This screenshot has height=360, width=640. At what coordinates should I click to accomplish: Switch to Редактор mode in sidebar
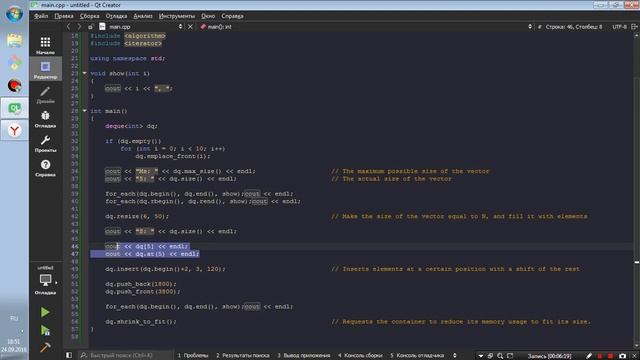pyautogui.click(x=45, y=69)
